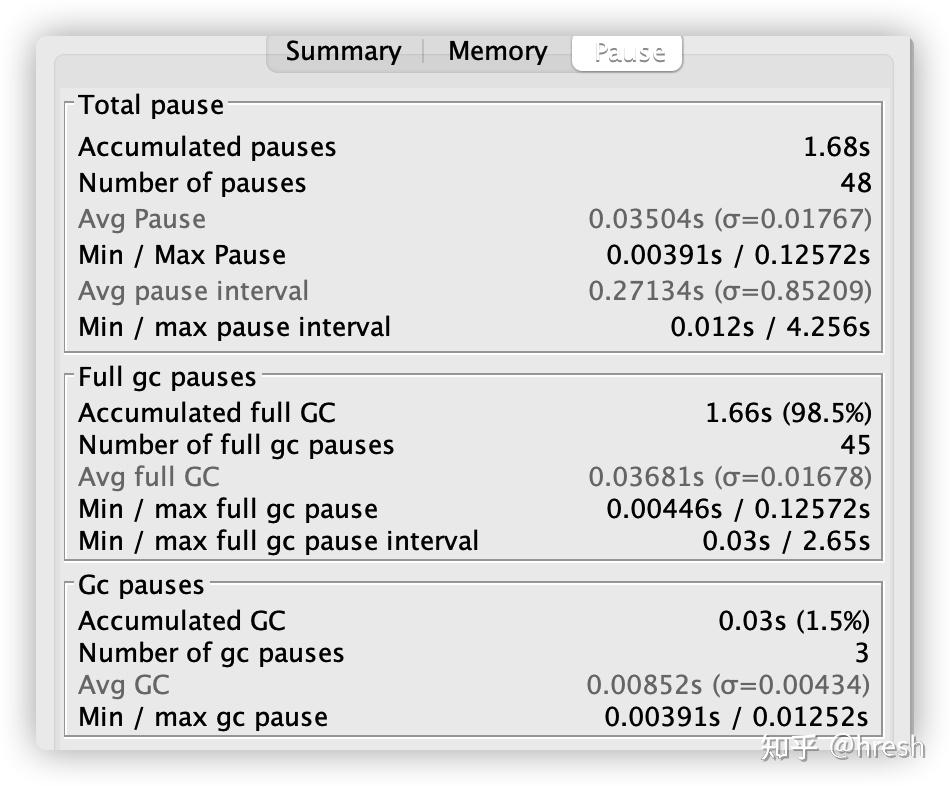The width and height of the screenshot is (950, 786).
Task: Click Number of gc pauses count 3
Action: tap(862, 653)
